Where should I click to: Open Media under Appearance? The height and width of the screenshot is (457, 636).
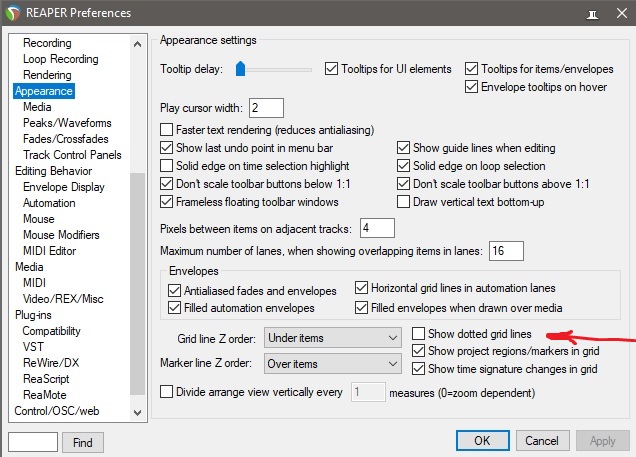pyautogui.click(x=37, y=107)
